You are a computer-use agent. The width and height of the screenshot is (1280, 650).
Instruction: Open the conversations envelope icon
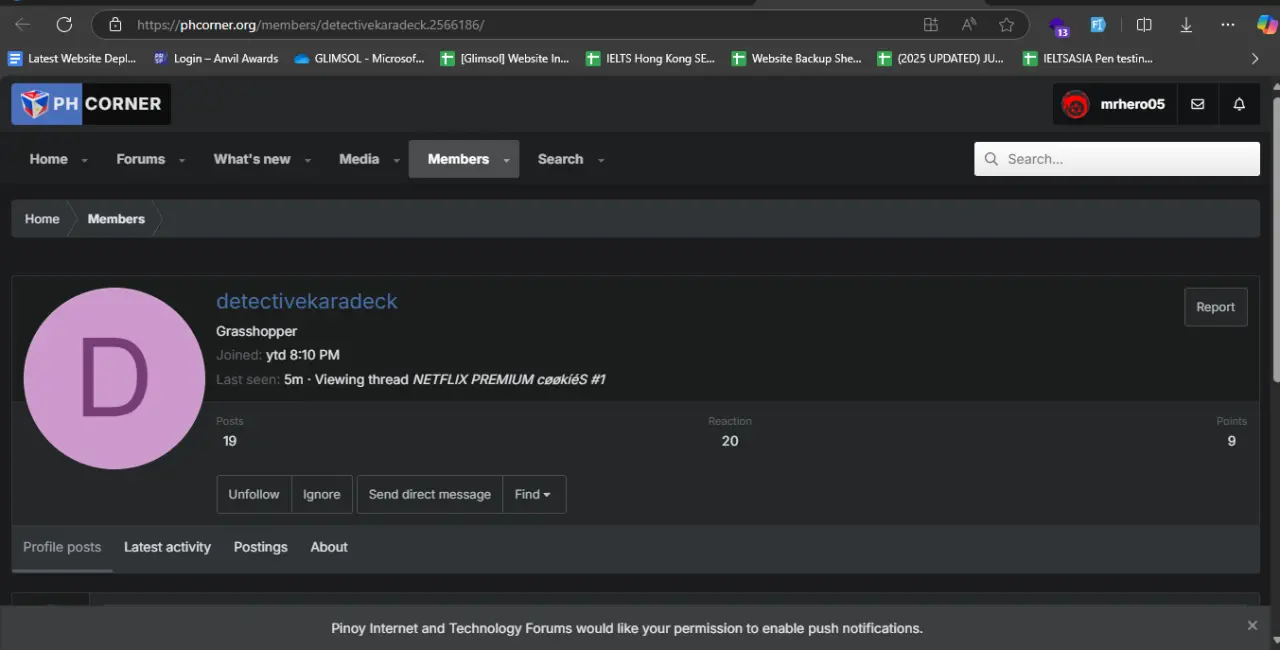point(1197,104)
